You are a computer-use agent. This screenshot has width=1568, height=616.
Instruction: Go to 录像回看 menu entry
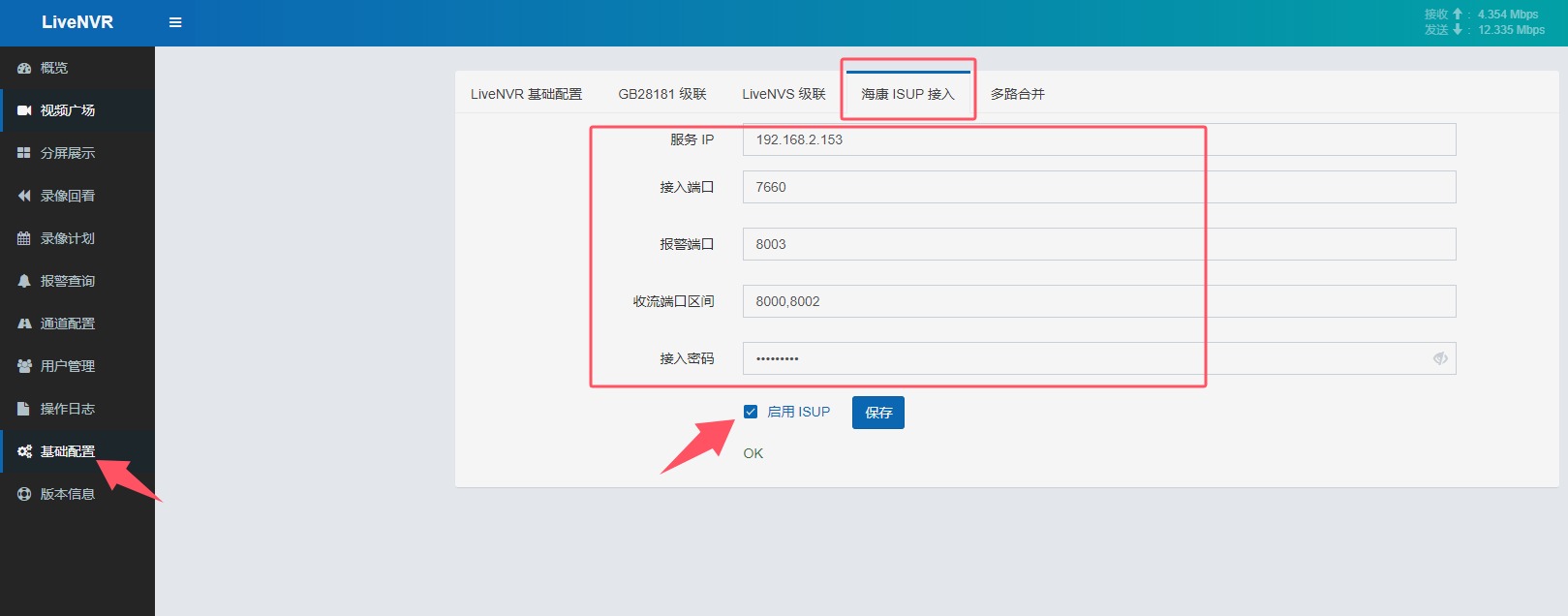77,196
